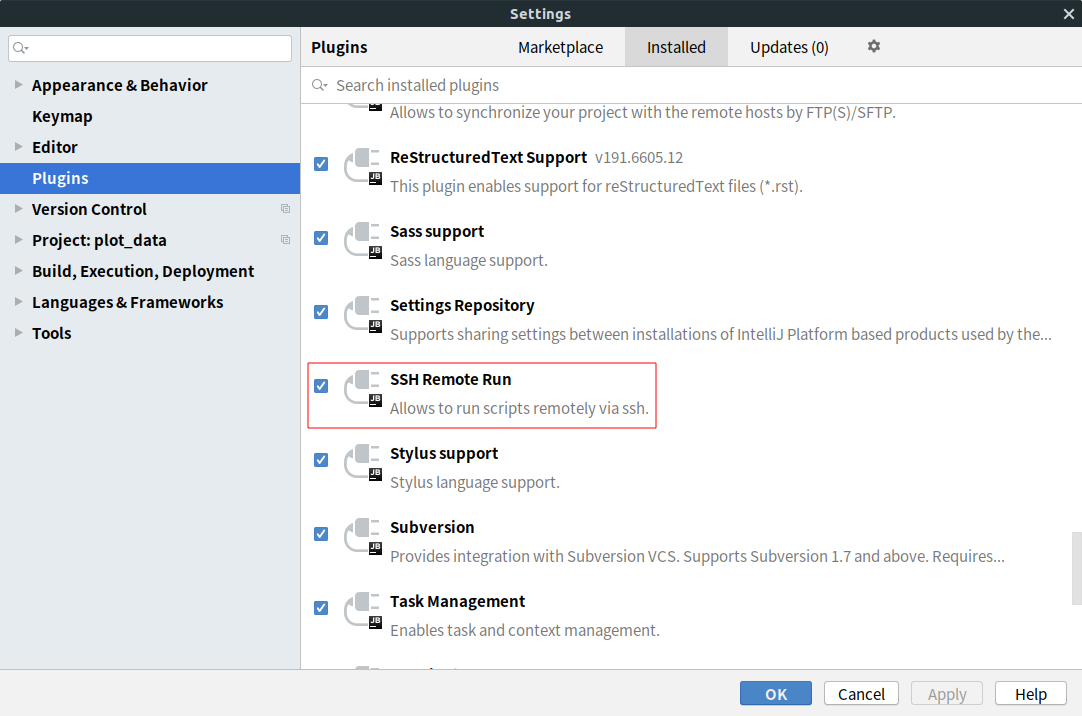Click 'Stylus language support.' description
Viewport: 1082px width, 716px height.
475,482
